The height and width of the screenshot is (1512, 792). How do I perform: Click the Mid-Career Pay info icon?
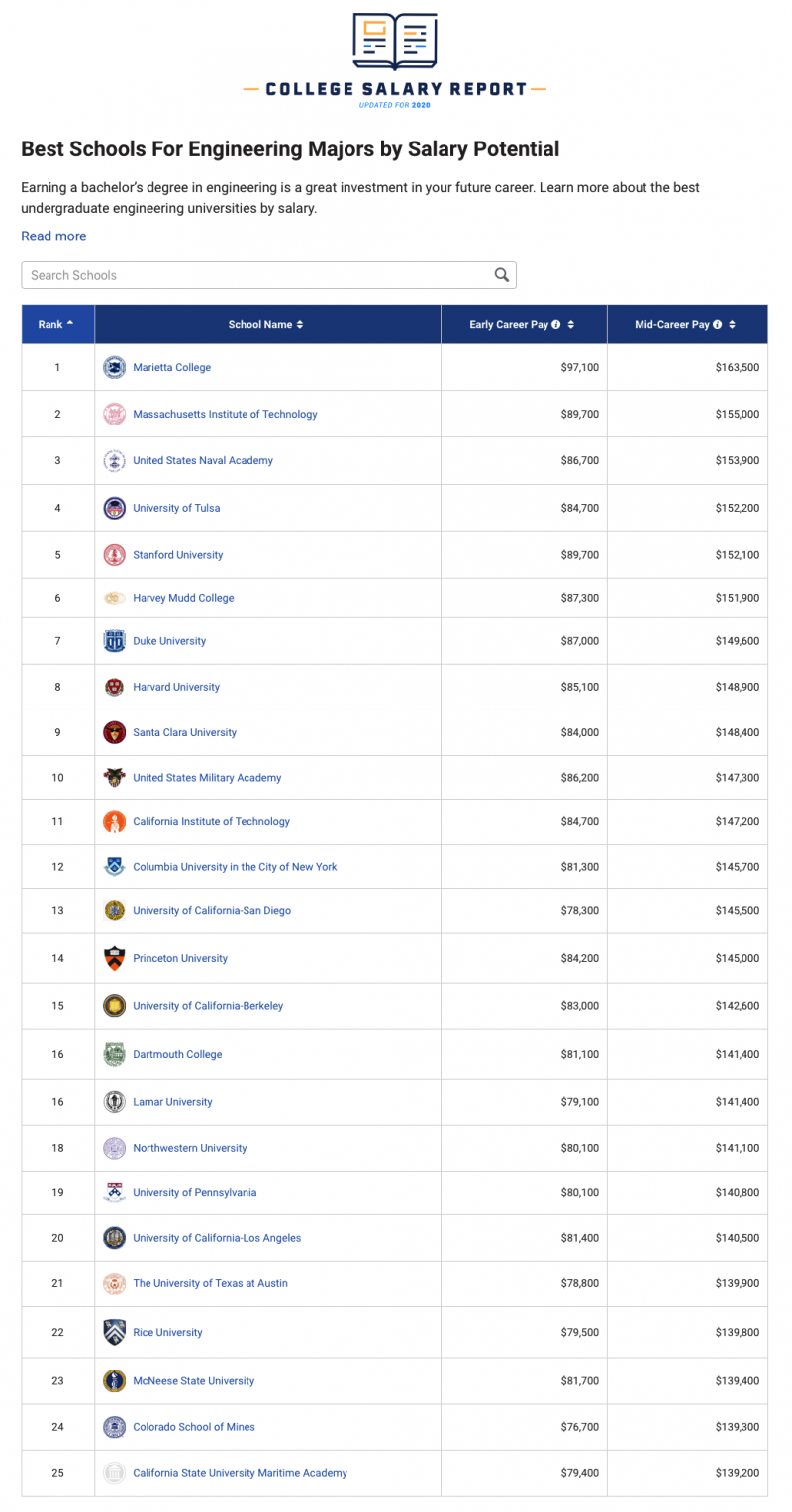tap(717, 325)
